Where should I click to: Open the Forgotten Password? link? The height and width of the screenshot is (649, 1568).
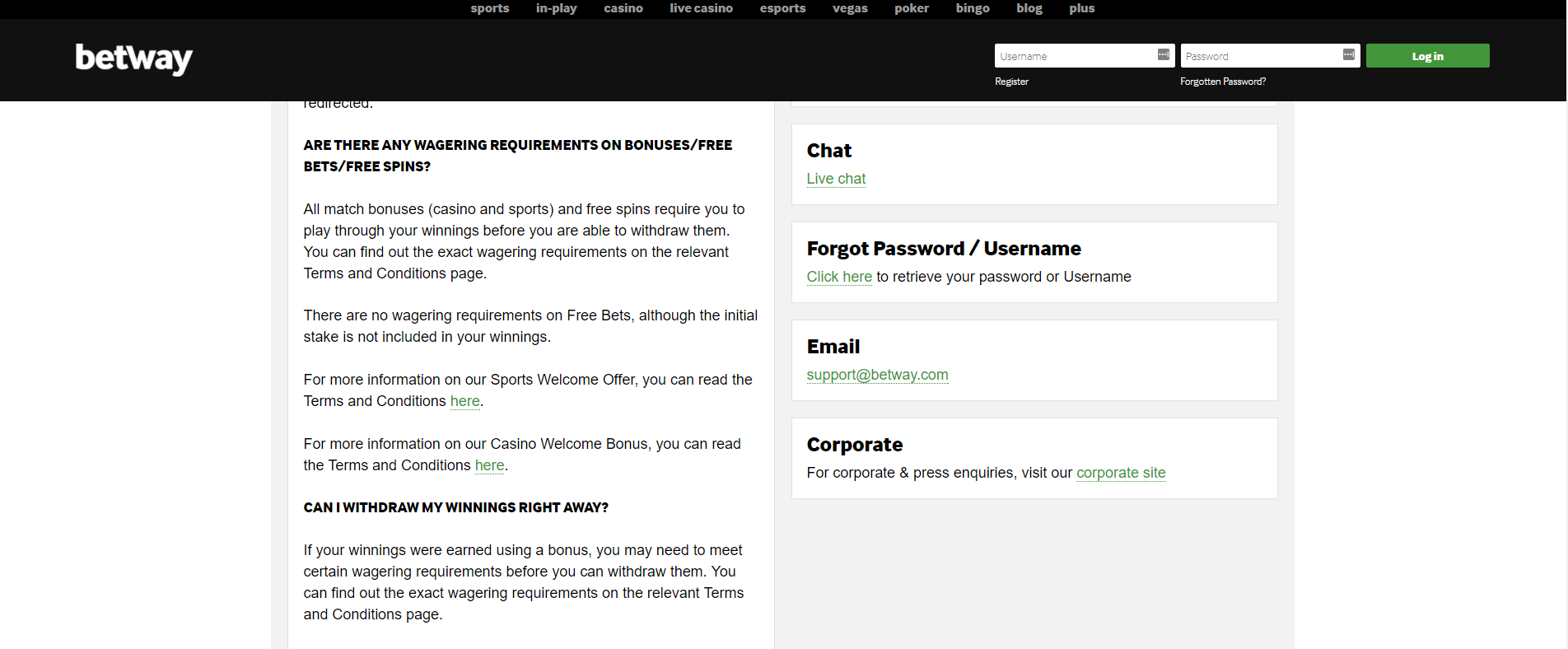[x=1223, y=82]
